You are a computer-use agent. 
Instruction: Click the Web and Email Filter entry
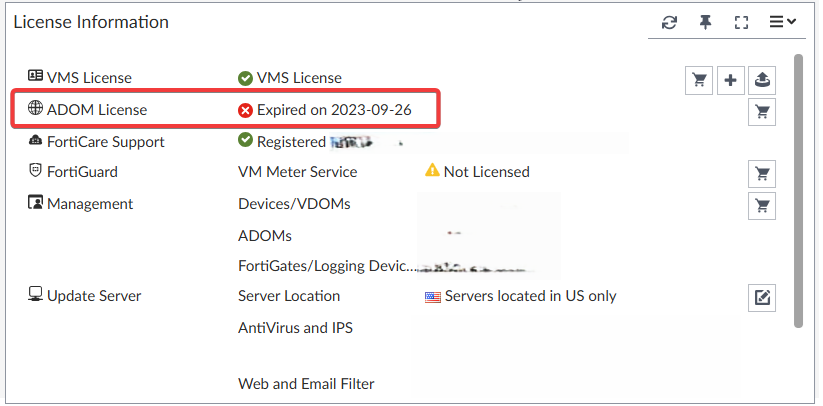pyautogui.click(x=306, y=383)
